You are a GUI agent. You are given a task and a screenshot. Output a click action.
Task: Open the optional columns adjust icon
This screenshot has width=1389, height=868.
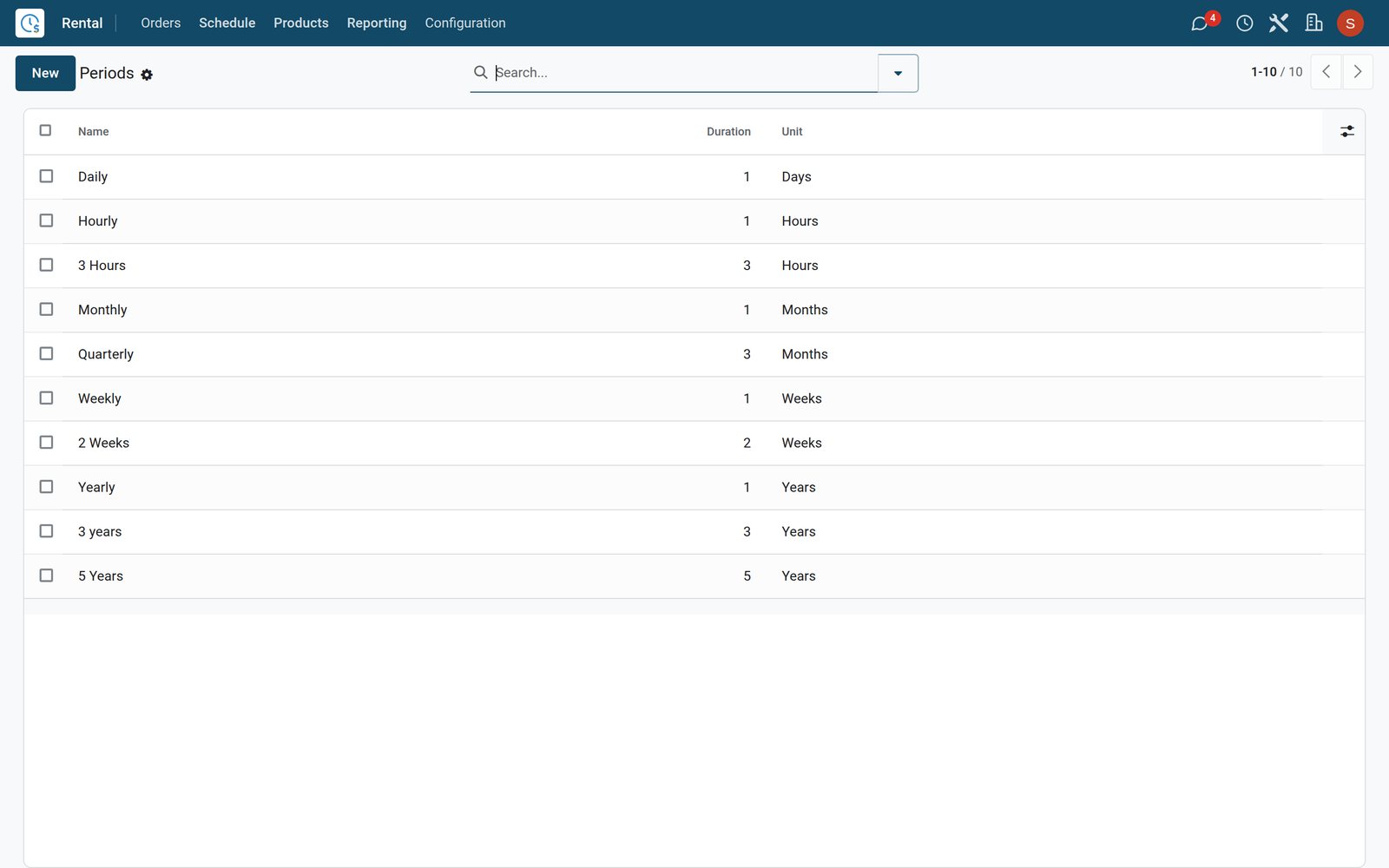1346,131
